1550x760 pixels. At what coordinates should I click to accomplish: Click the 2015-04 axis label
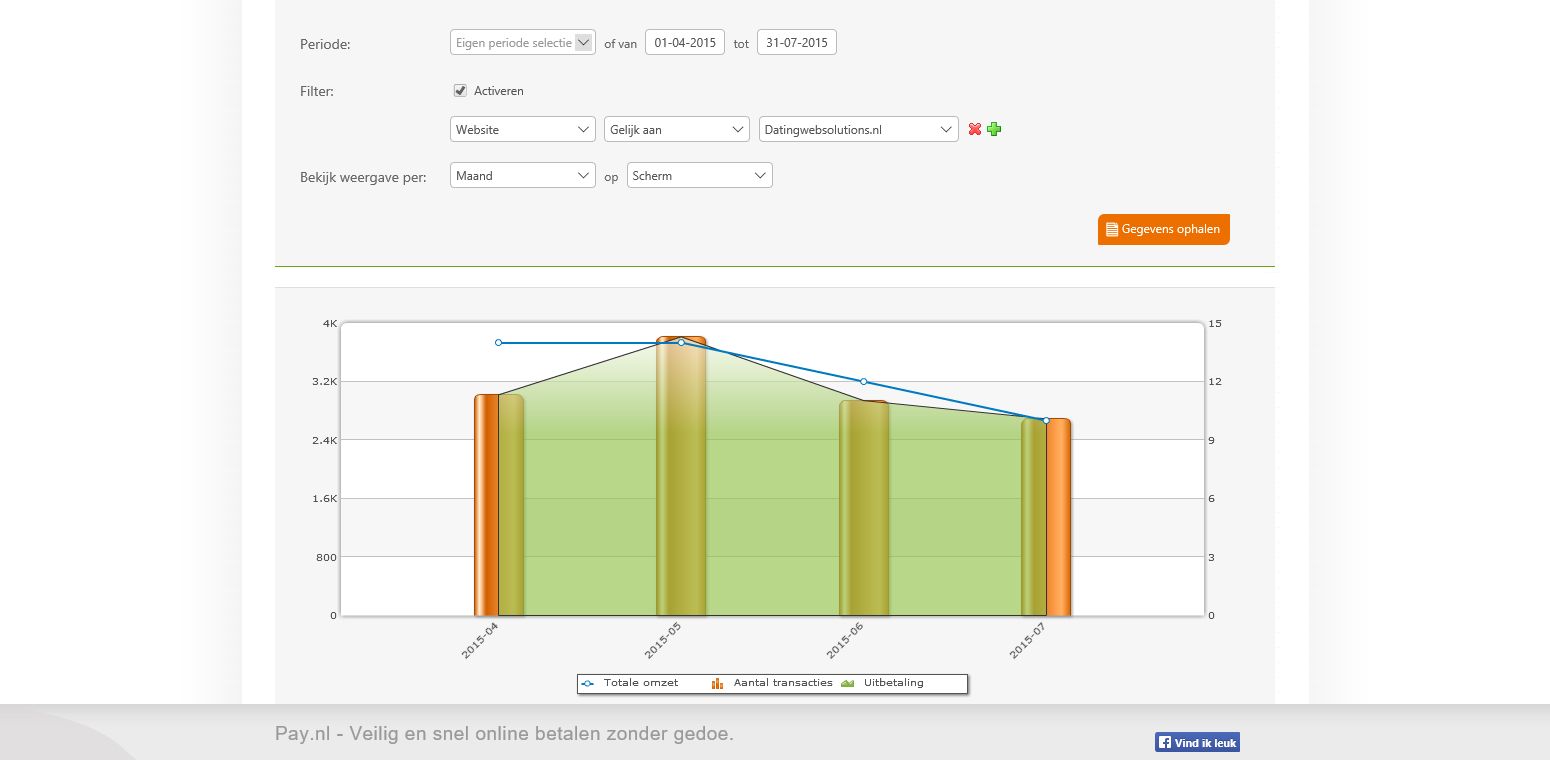[x=480, y=640]
